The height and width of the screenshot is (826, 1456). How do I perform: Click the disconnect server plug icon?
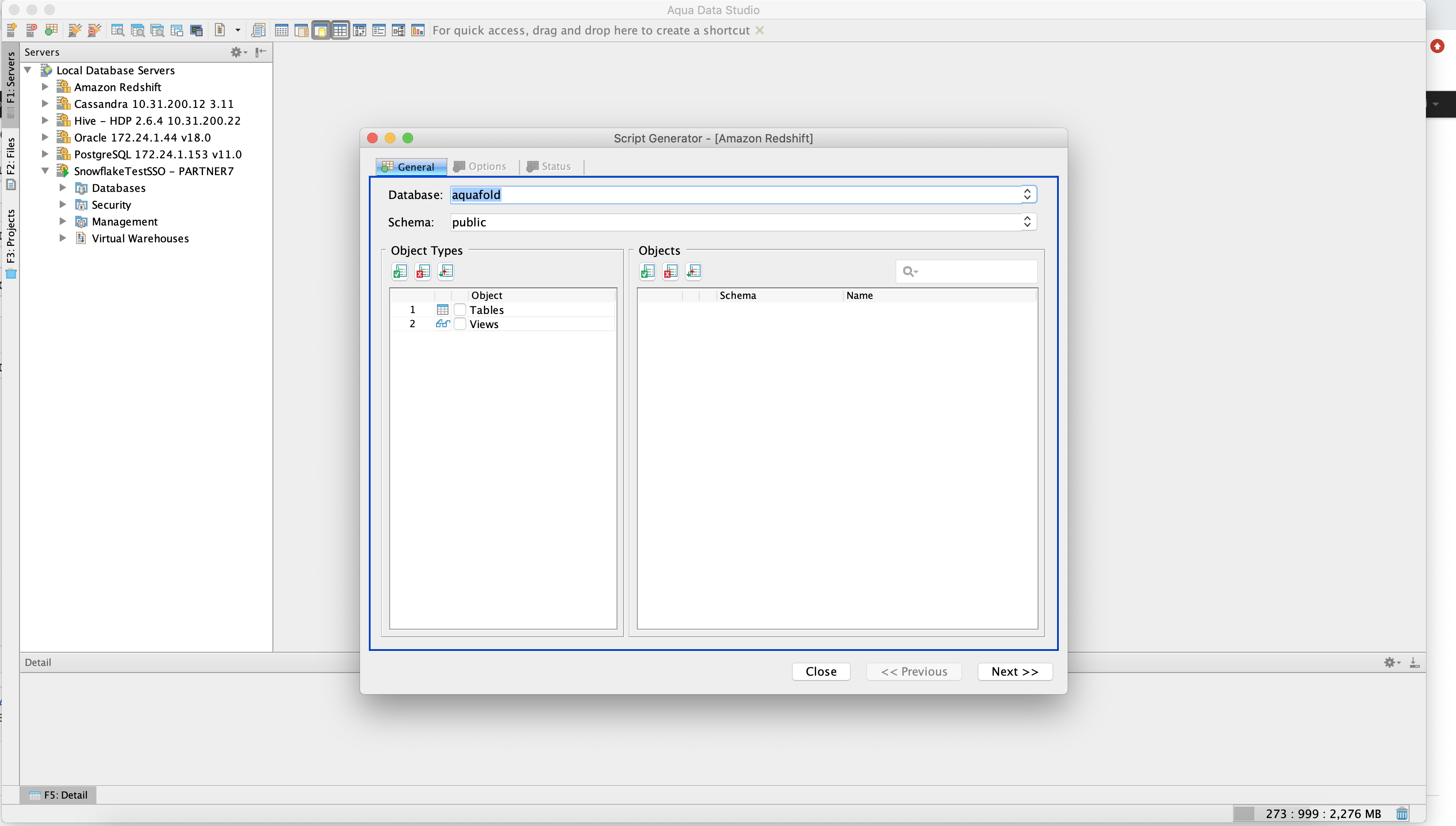[94, 30]
